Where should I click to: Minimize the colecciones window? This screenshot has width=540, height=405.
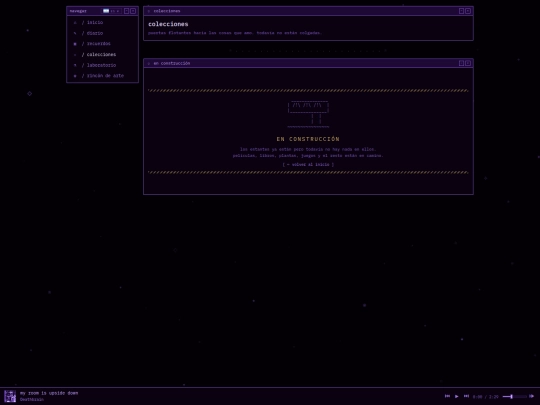pyautogui.click(x=461, y=11)
